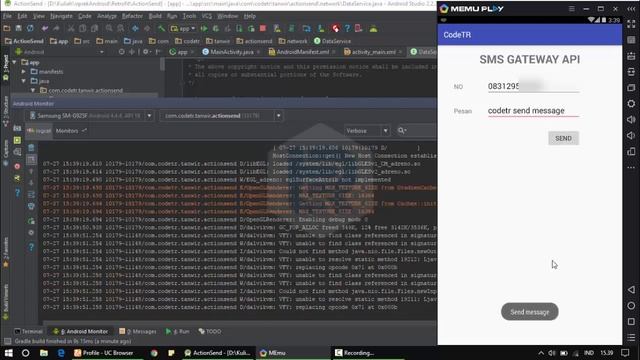Select network folder in the breadcrumb bar
This screenshot has height=360, width=640.
point(293,41)
